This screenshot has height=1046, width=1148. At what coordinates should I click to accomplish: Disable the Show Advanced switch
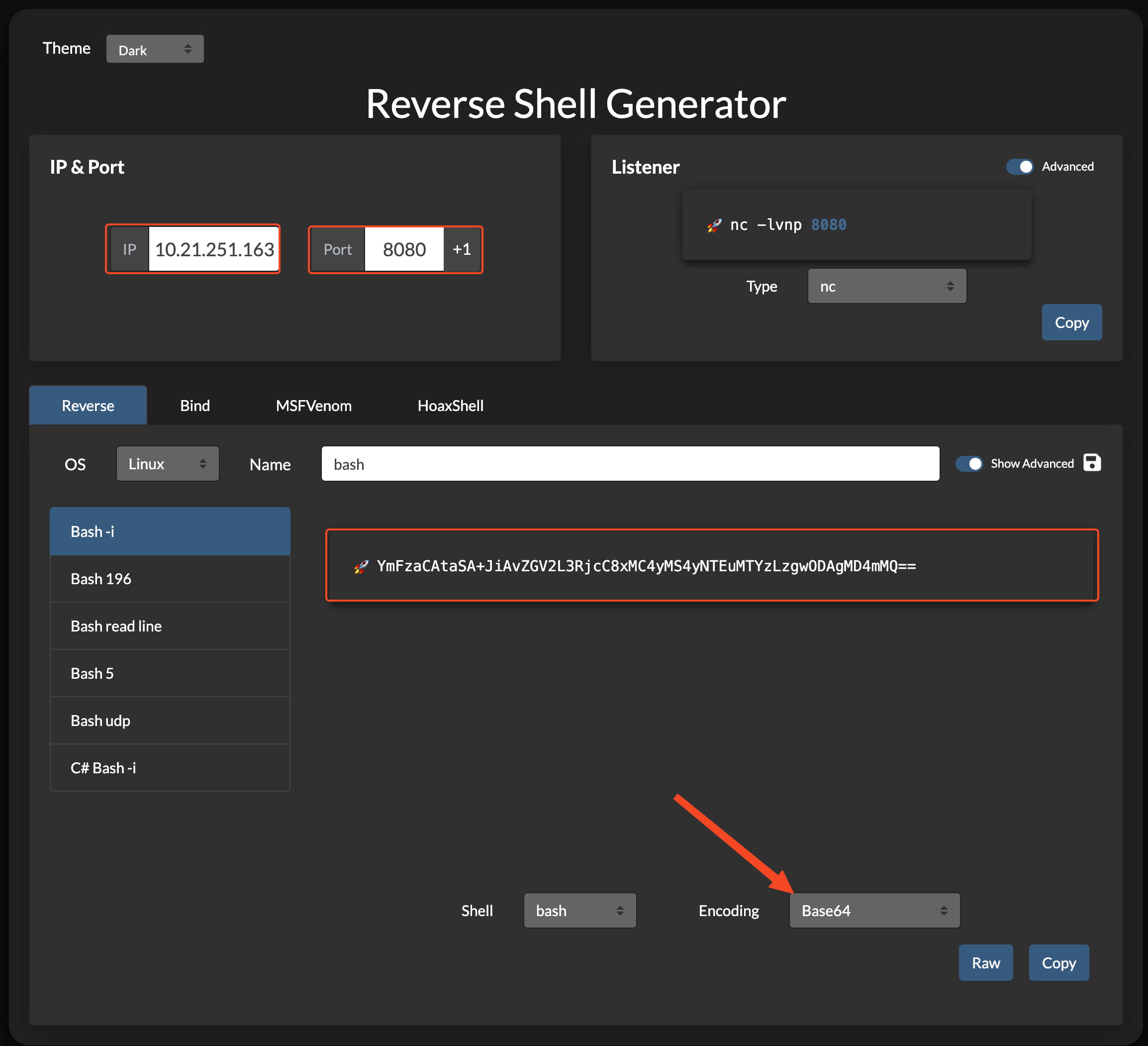[968, 463]
